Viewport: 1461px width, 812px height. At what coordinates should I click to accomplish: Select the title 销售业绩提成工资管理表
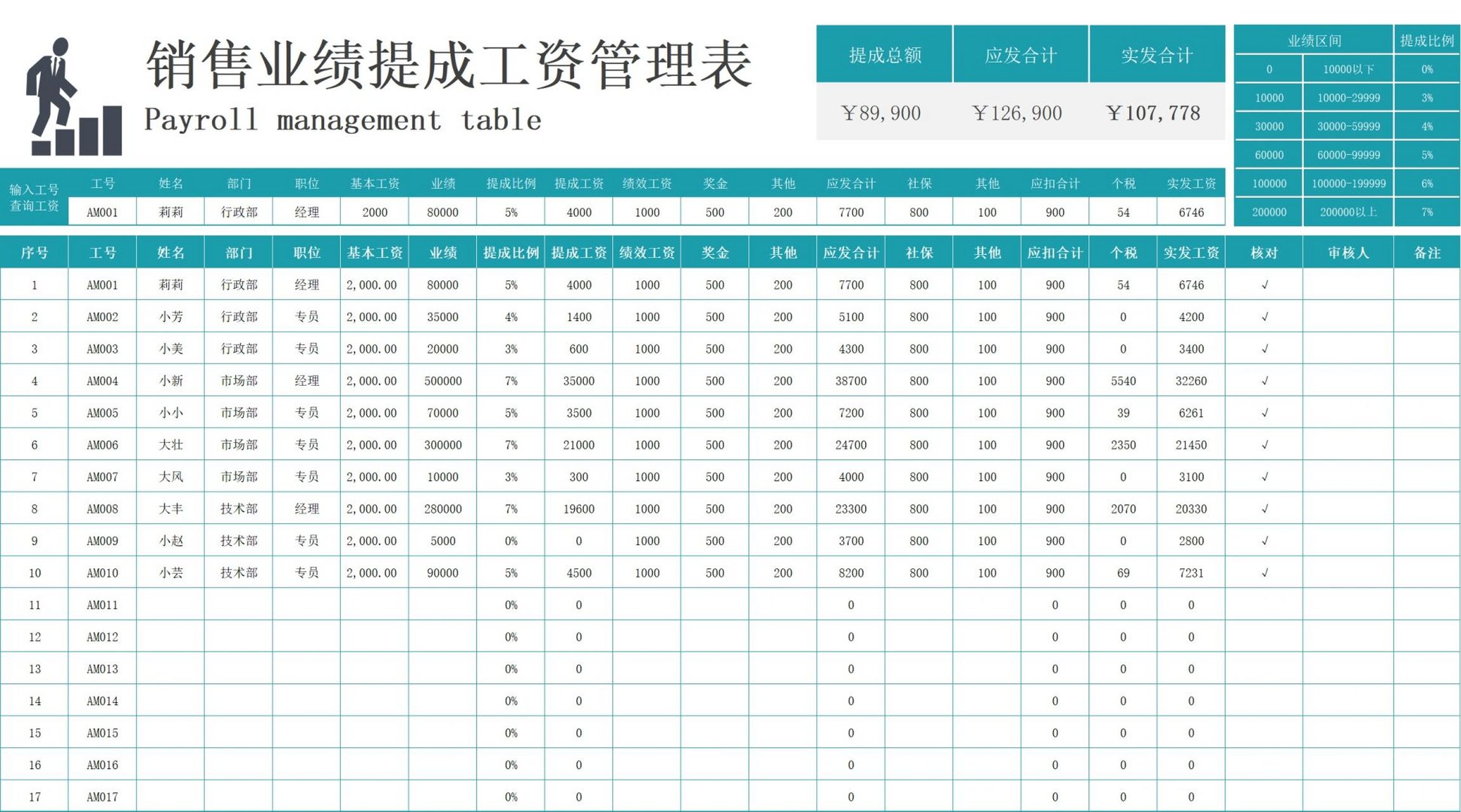click(449, 65)
